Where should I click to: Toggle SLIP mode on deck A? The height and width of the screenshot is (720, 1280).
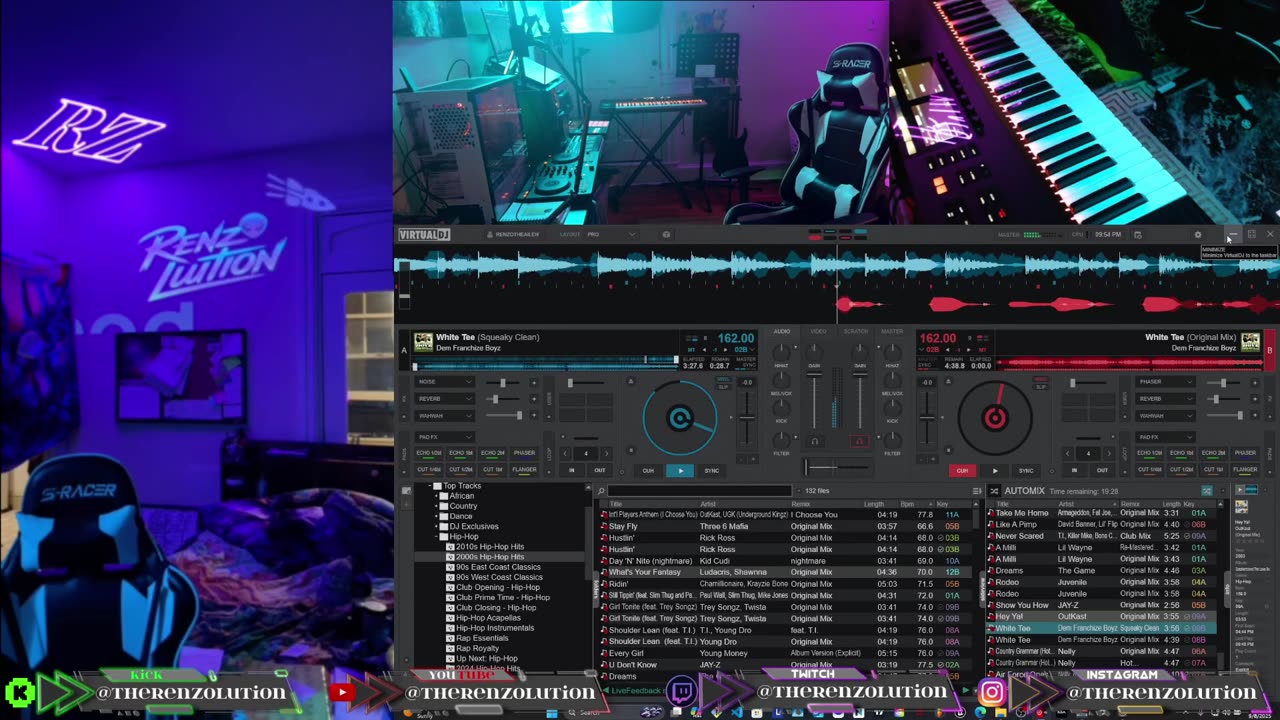(723, 386)
